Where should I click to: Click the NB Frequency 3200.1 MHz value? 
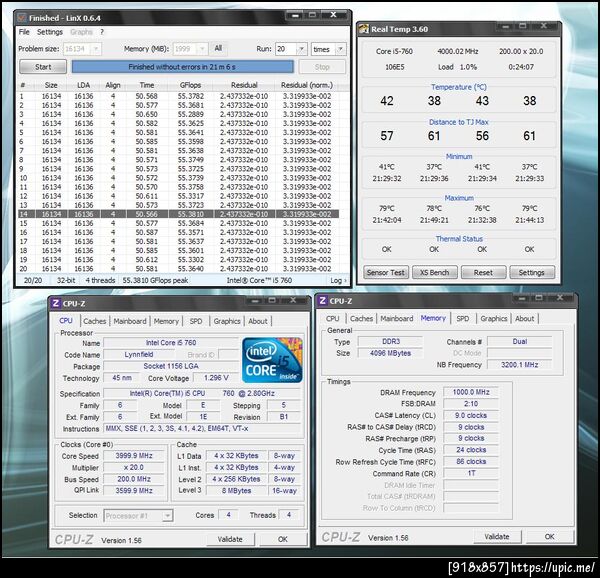(x=519, y=365)
